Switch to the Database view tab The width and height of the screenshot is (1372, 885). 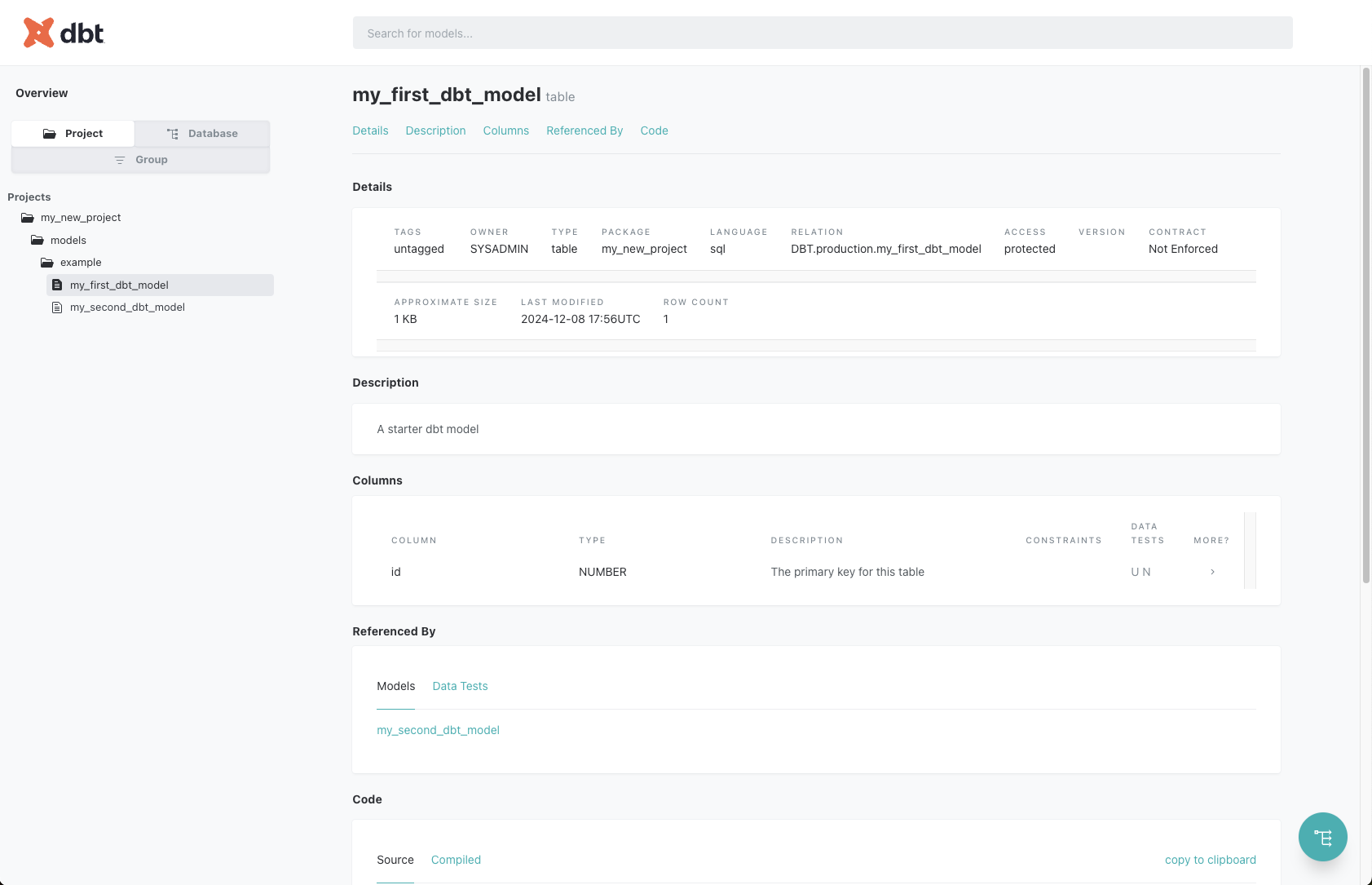pos(202,134)
